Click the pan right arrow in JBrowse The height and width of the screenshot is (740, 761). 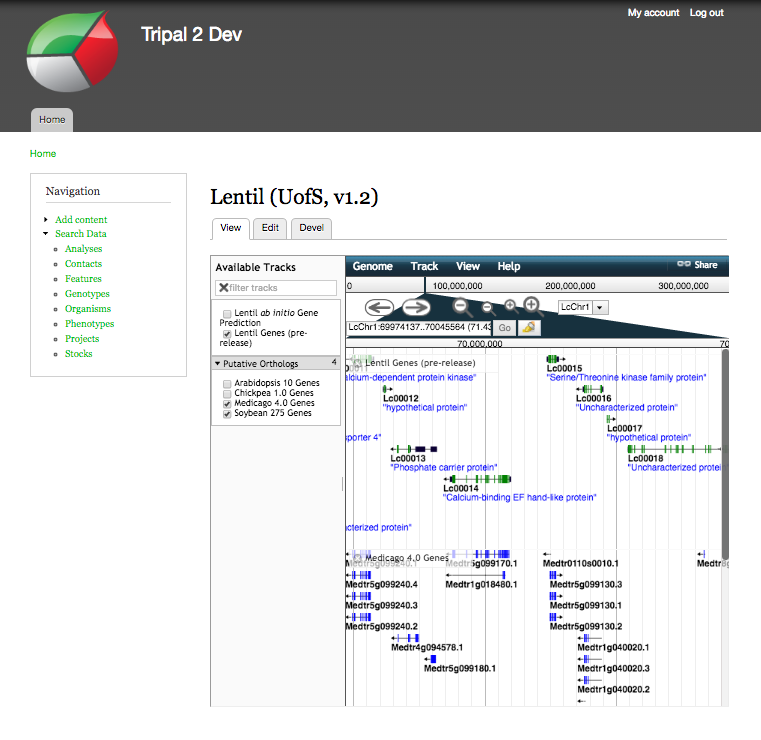416,307
